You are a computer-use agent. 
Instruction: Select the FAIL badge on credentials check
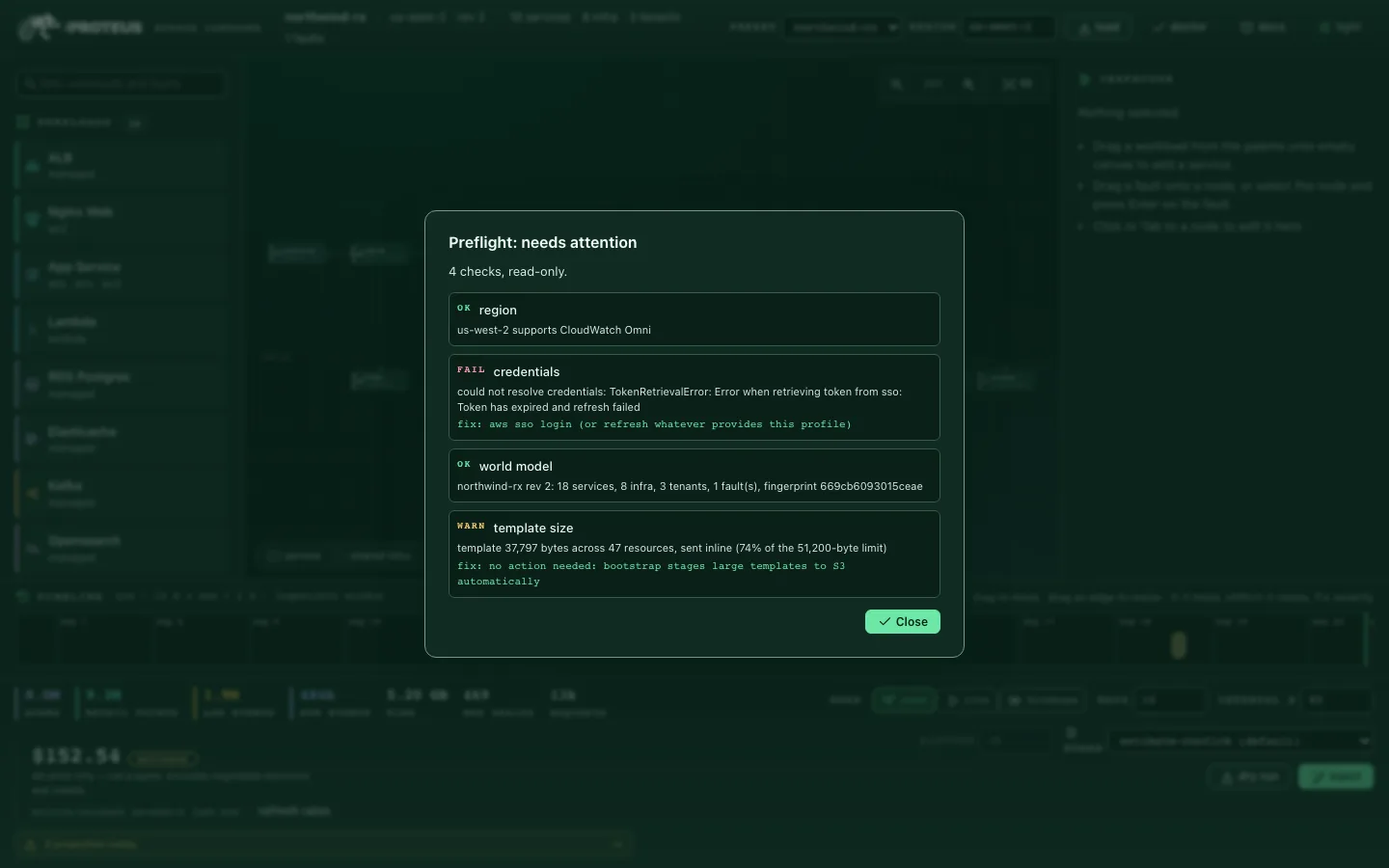[x=471, y=370]
